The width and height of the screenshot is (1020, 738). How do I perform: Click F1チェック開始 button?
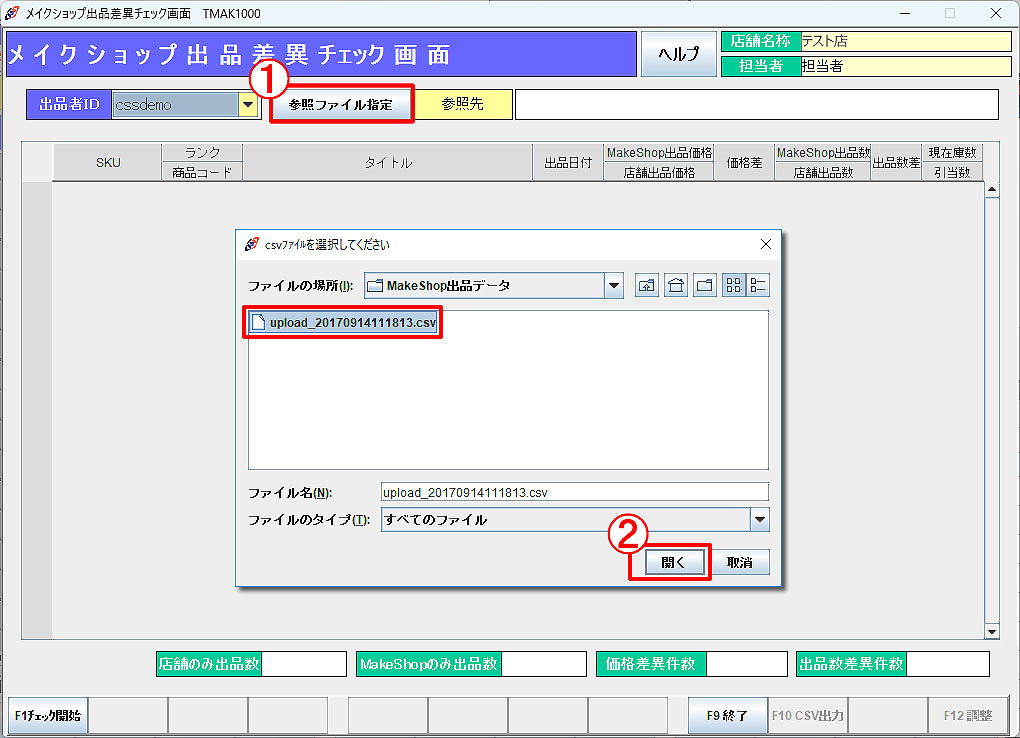point(47,715)
